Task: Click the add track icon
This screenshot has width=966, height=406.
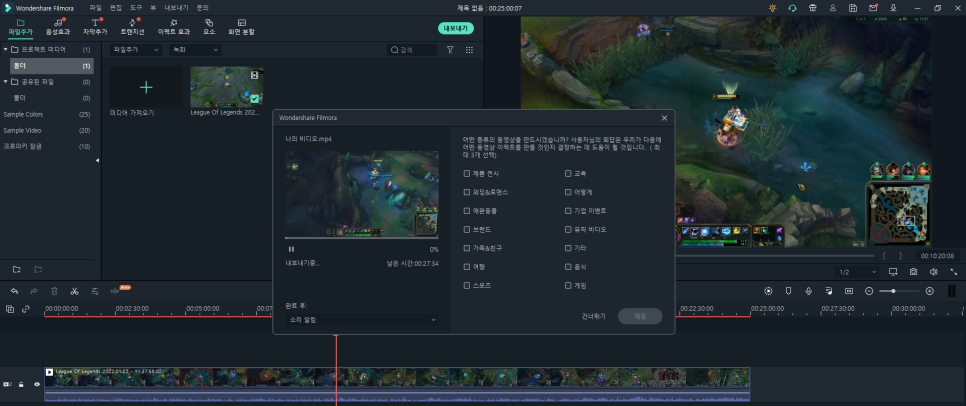Action: click(x=10, y=309)
